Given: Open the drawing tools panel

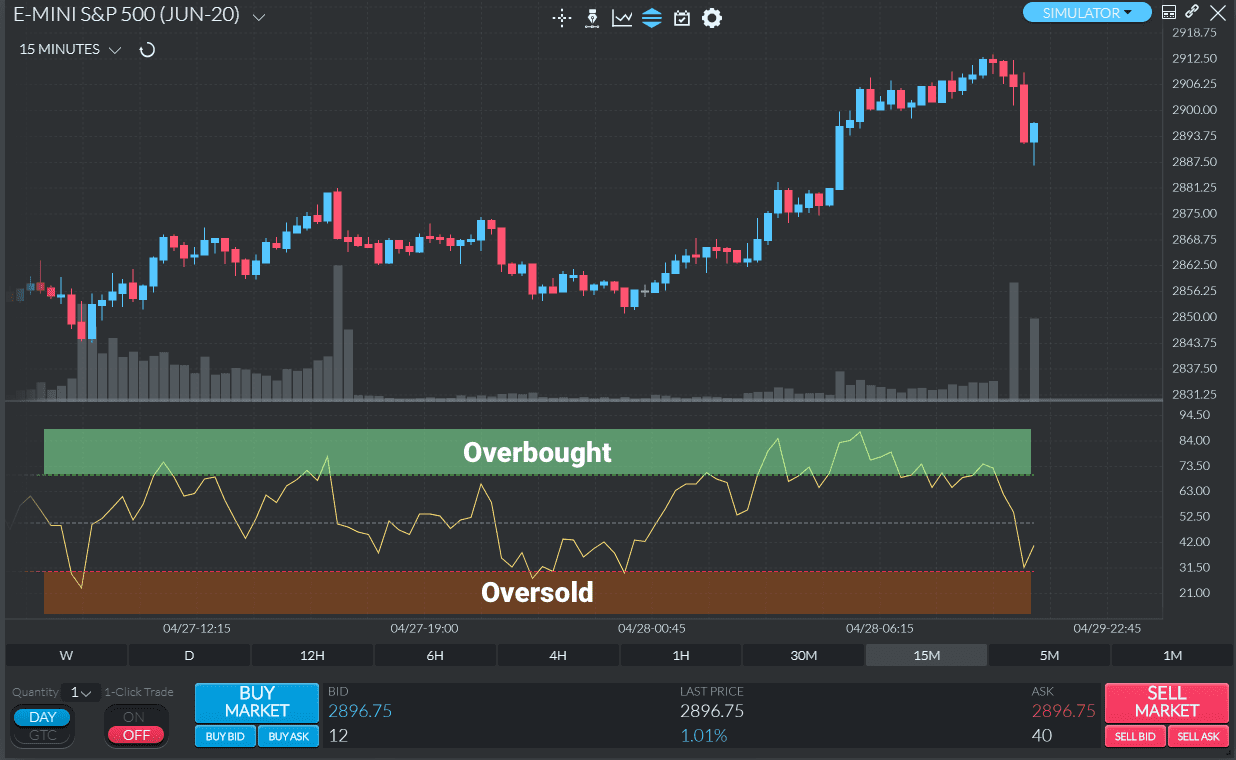Looking at the screenshot, I should (x=591, y=18).
